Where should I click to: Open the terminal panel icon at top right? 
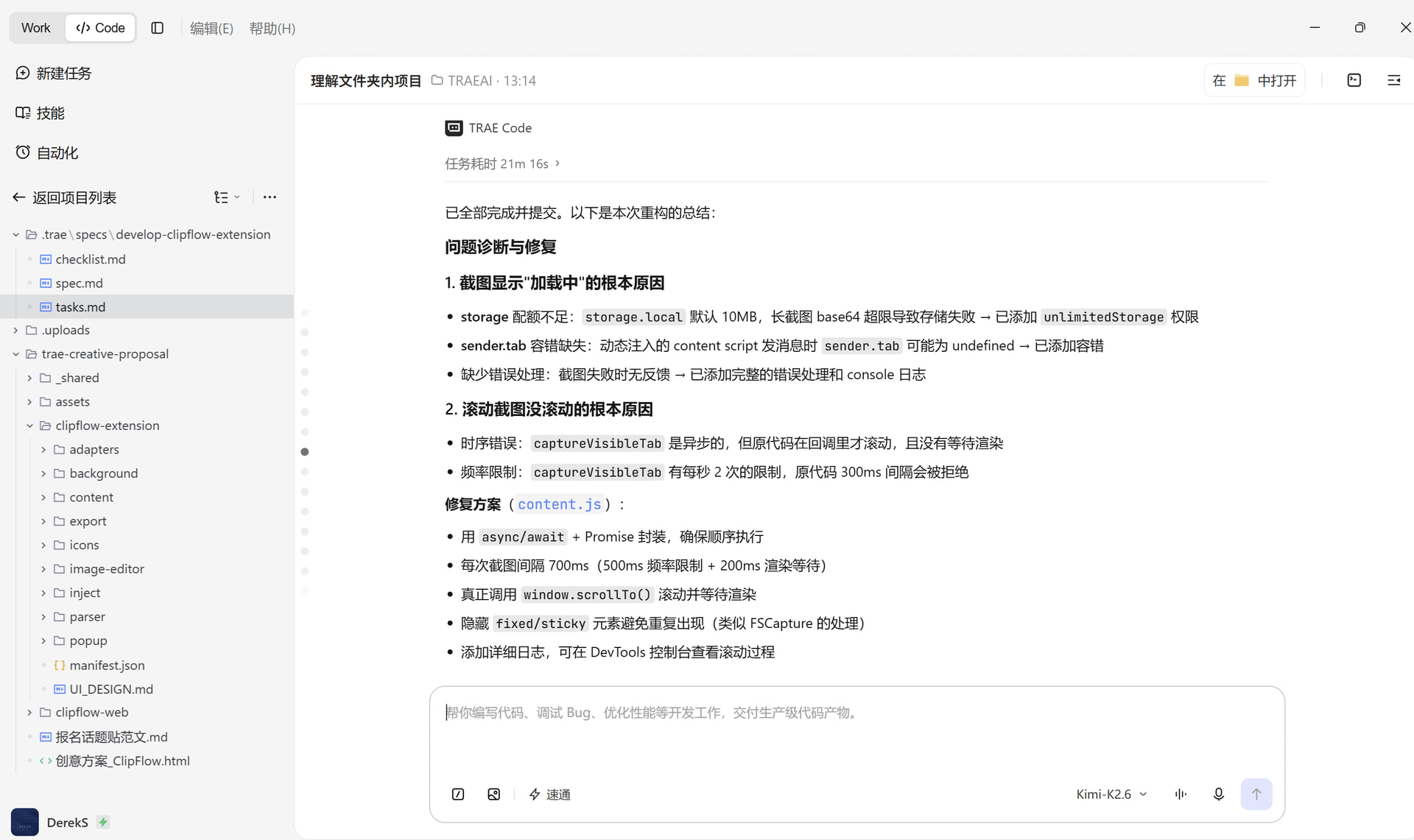pos(1354,80)
